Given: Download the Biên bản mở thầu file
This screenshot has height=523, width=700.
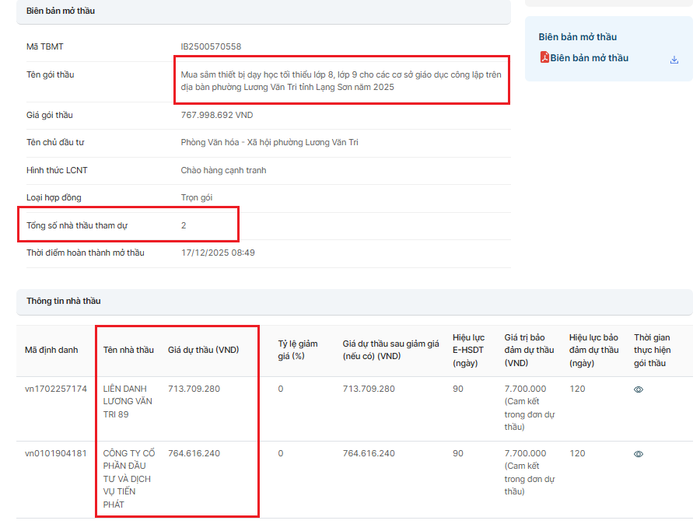Looking at the screenshot, I should 674,59.
